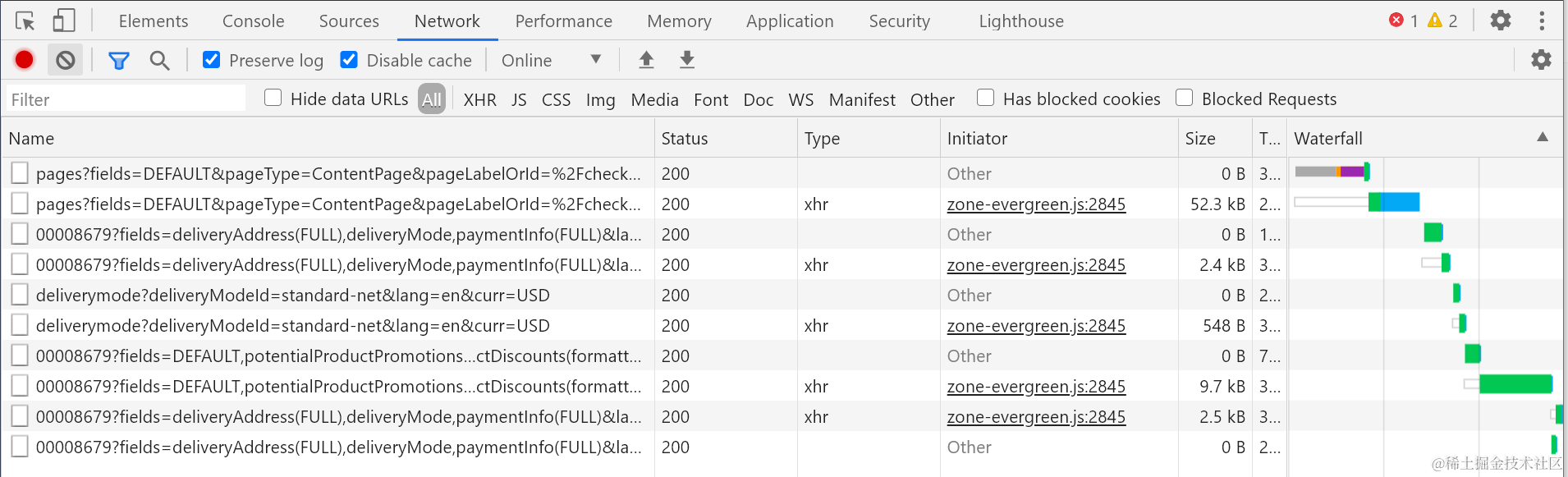The width and height of the screenshot is (1568, 477).
Task: Open the Performance tab
Action: [563, 21]
